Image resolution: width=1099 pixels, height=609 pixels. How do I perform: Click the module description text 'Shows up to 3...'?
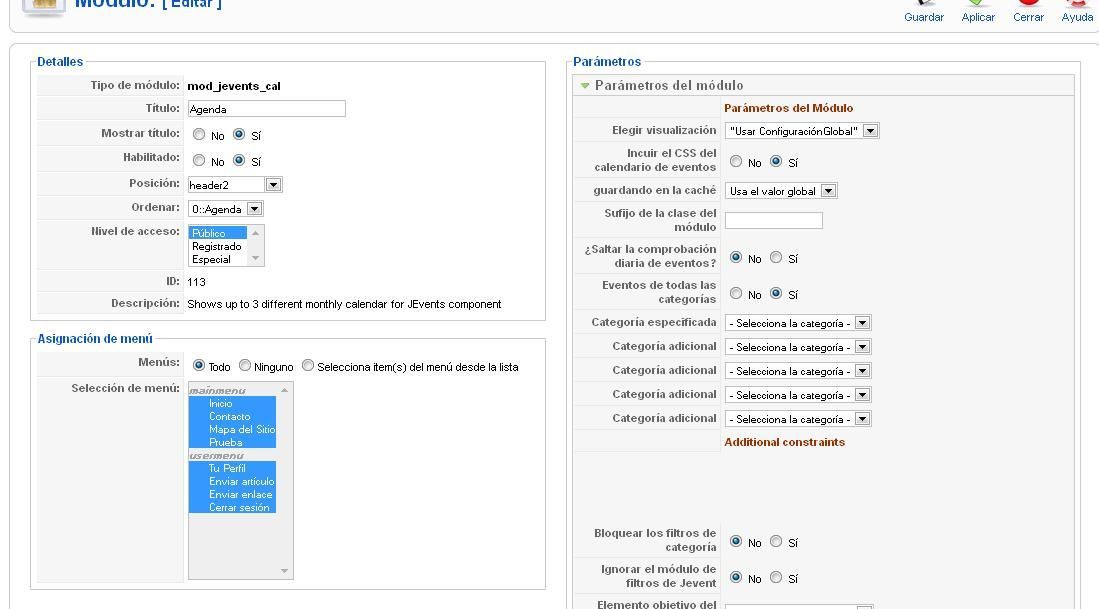tap(344, 304)
